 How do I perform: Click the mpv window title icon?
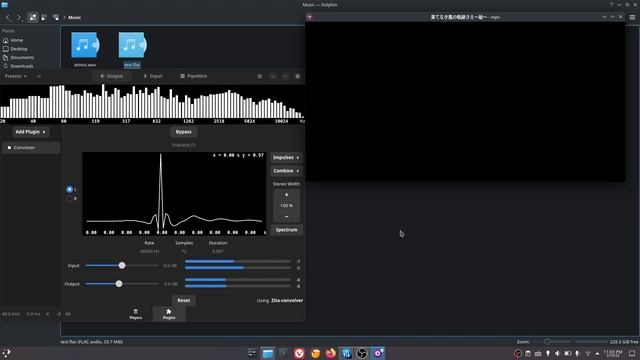[310, 17]
